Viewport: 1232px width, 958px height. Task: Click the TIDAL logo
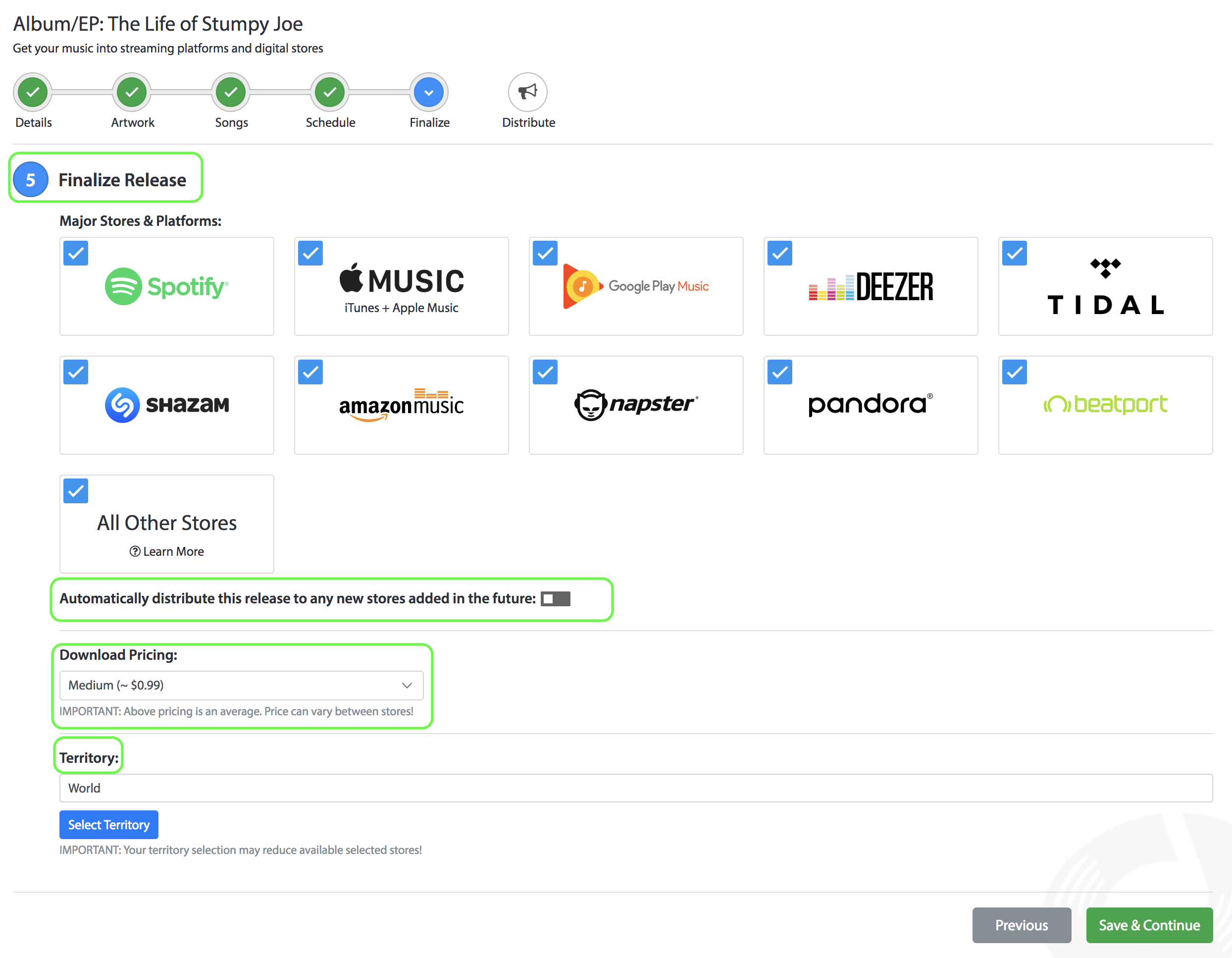click(1106, 286)
